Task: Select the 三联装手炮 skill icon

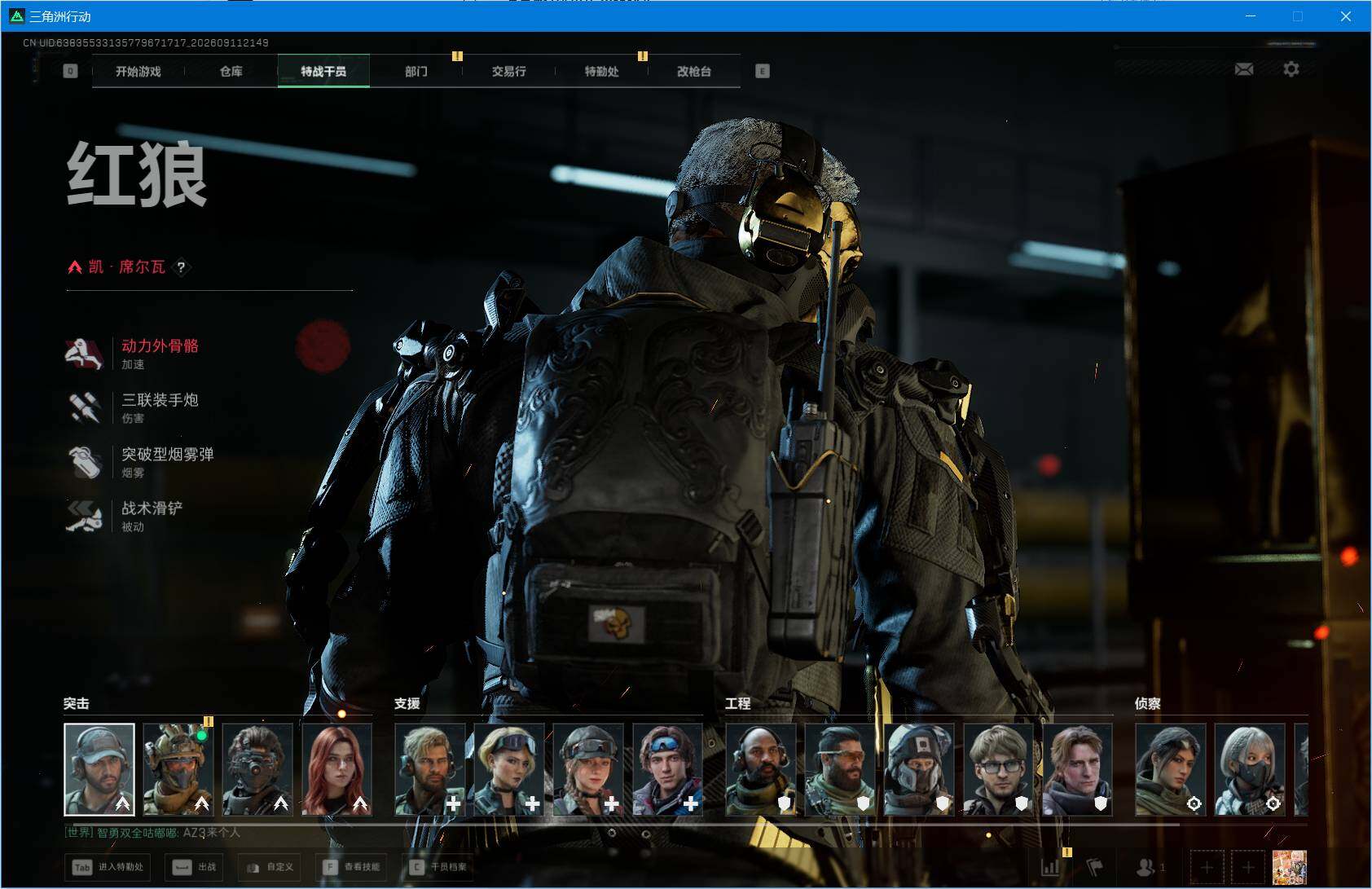Action: tap(84, 407)
